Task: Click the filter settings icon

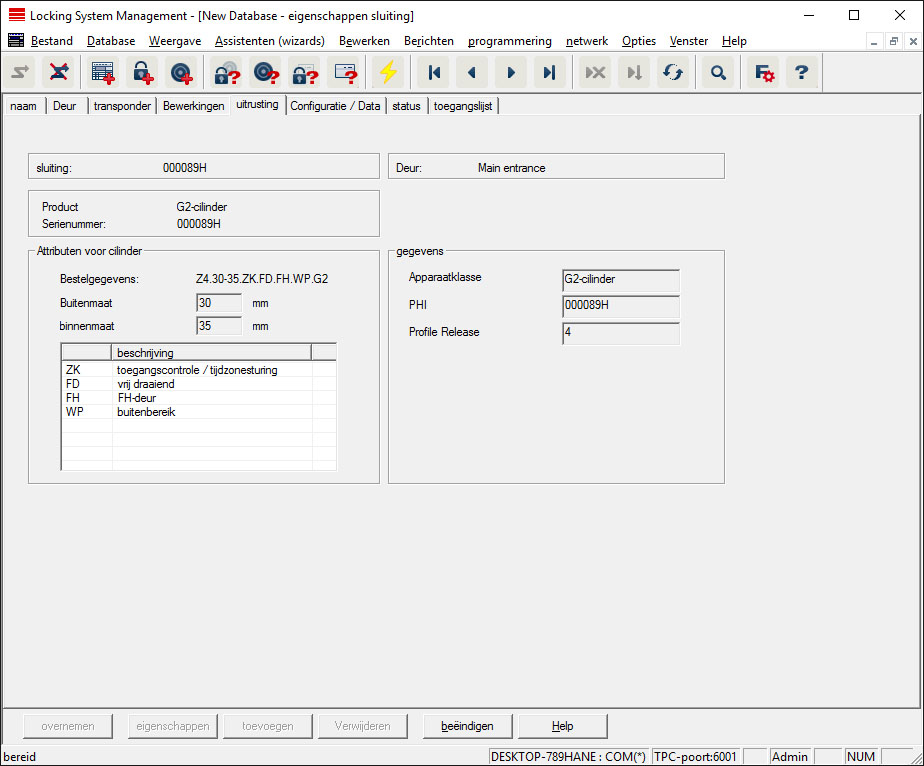Action: (764, 73)
